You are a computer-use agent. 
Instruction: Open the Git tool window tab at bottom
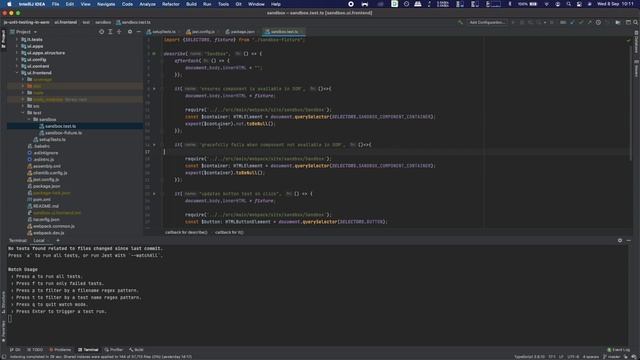(15, 350)
